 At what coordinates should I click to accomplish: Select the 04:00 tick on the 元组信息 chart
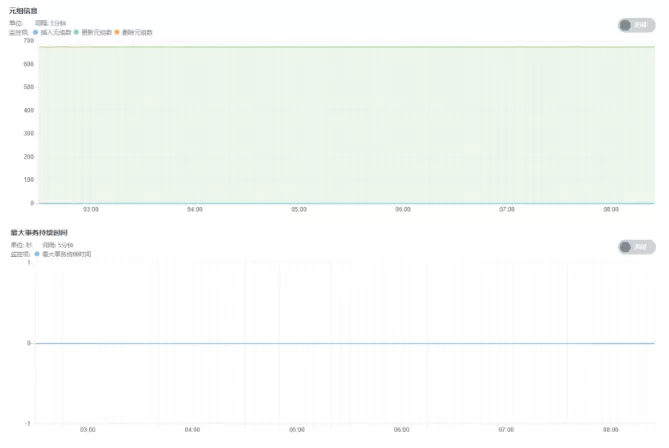(x=194, y=210)
